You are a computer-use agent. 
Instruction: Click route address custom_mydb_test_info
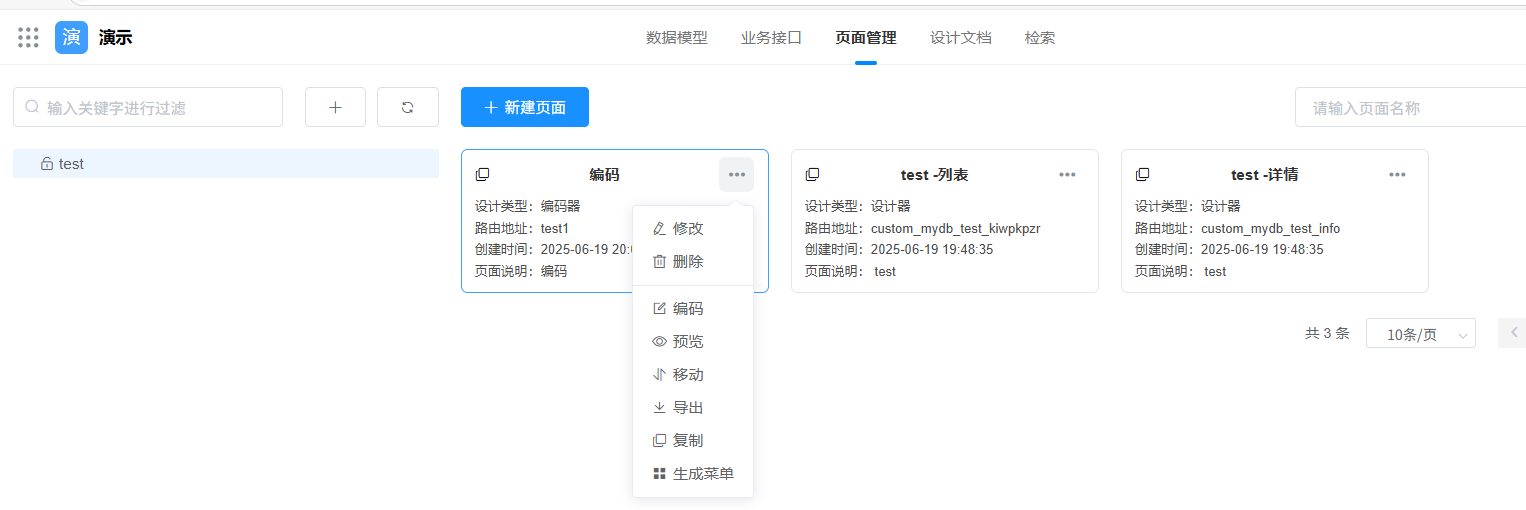point(1270,228)
